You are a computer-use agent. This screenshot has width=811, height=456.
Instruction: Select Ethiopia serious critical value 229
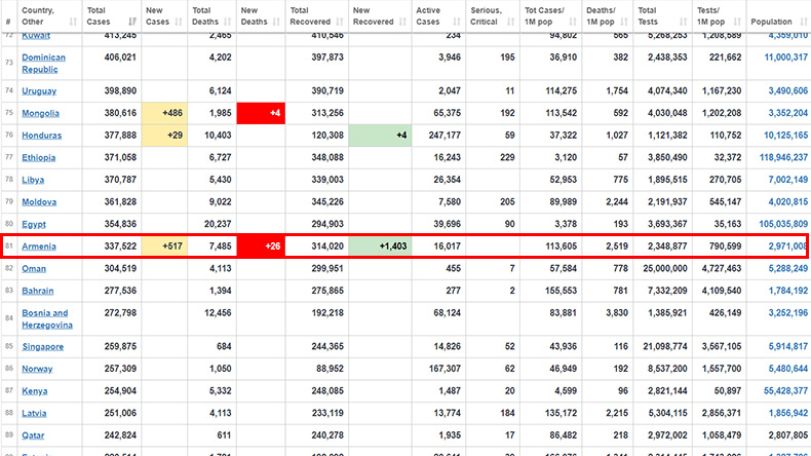tap(507, 157)
